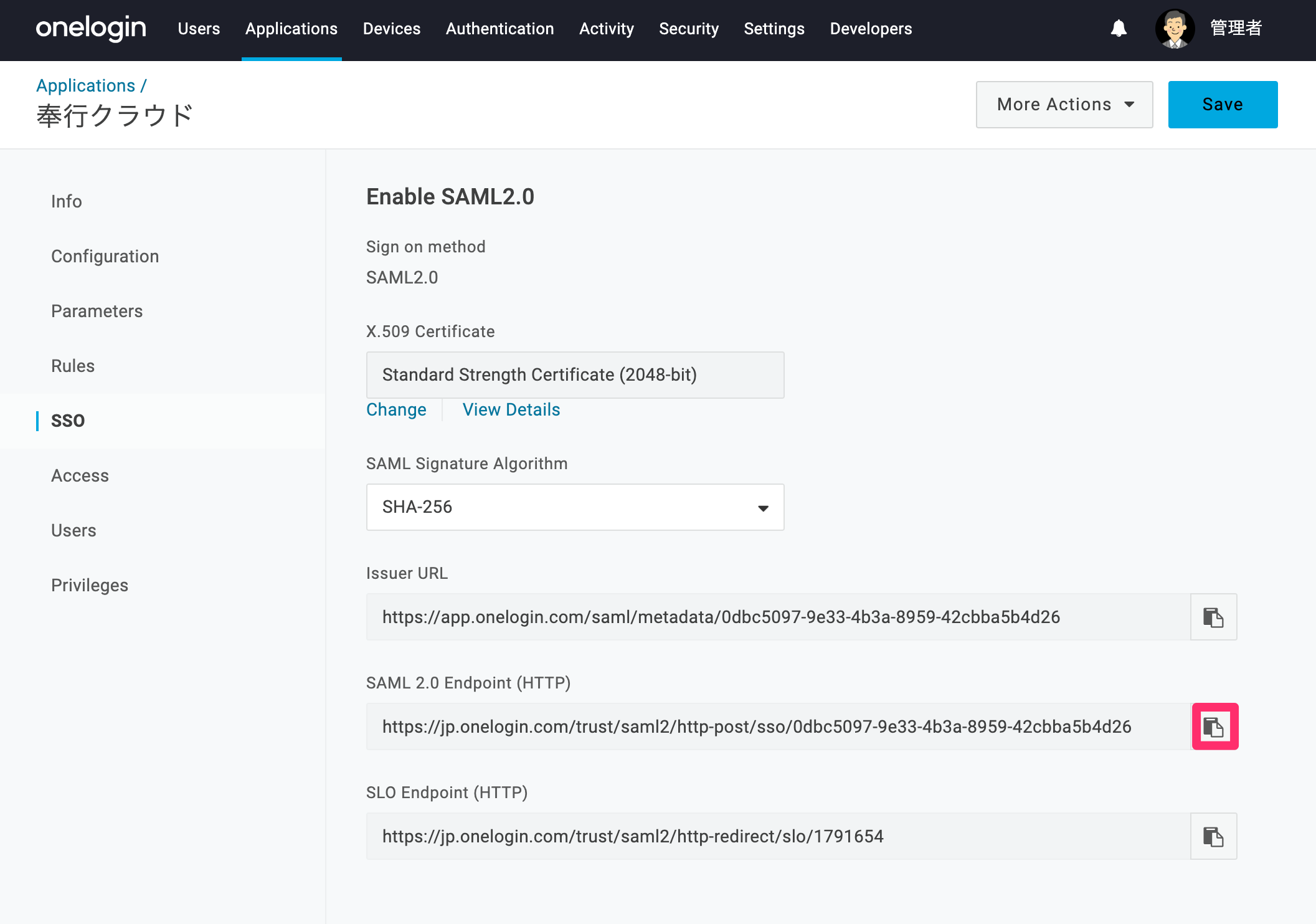Click the Enable SAML2.0 heading
Image resolution: width=1316 pixels, height=924 pixels.
(x=450, y=197)
